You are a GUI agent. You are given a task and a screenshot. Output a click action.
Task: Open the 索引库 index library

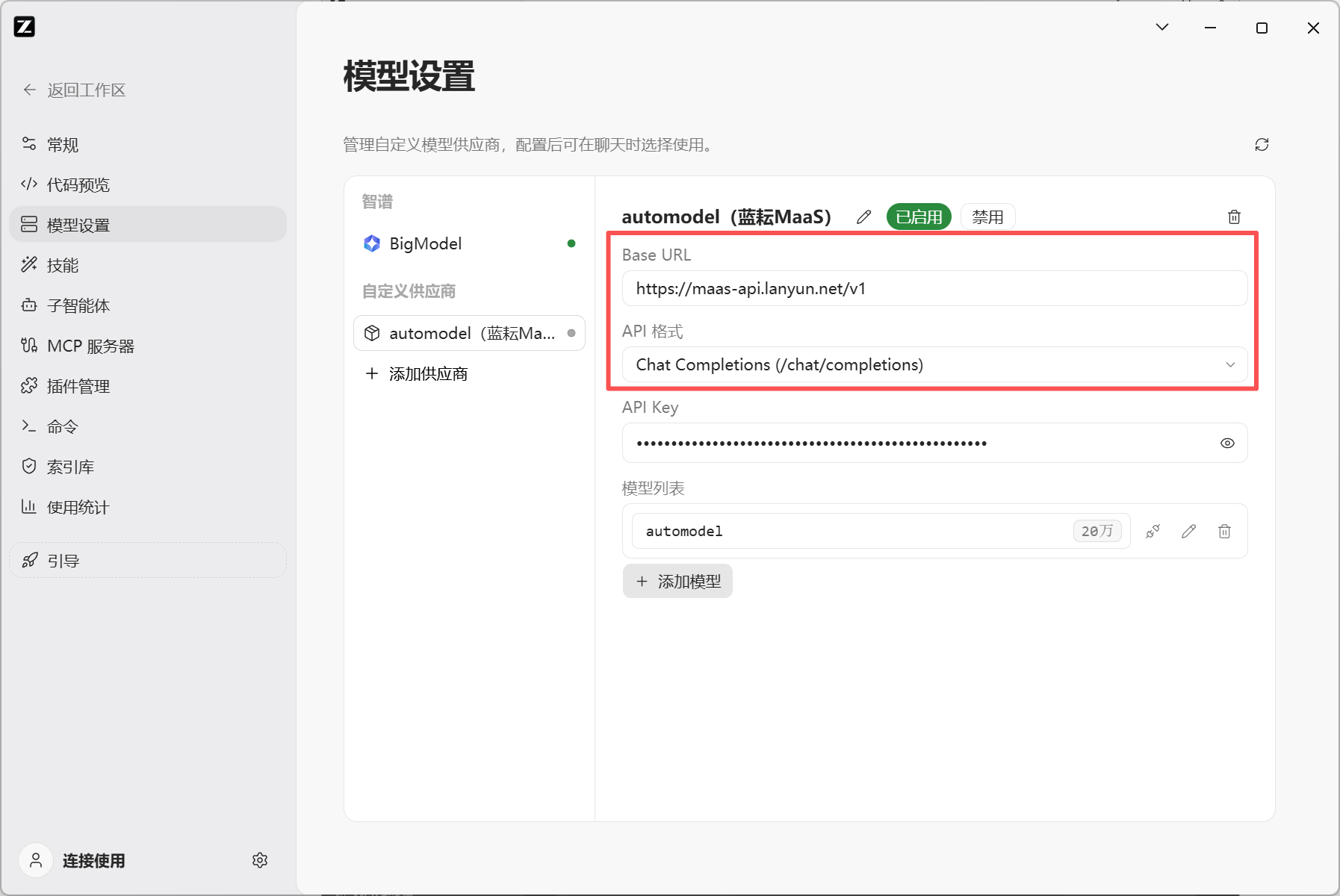tap(148, 467)
